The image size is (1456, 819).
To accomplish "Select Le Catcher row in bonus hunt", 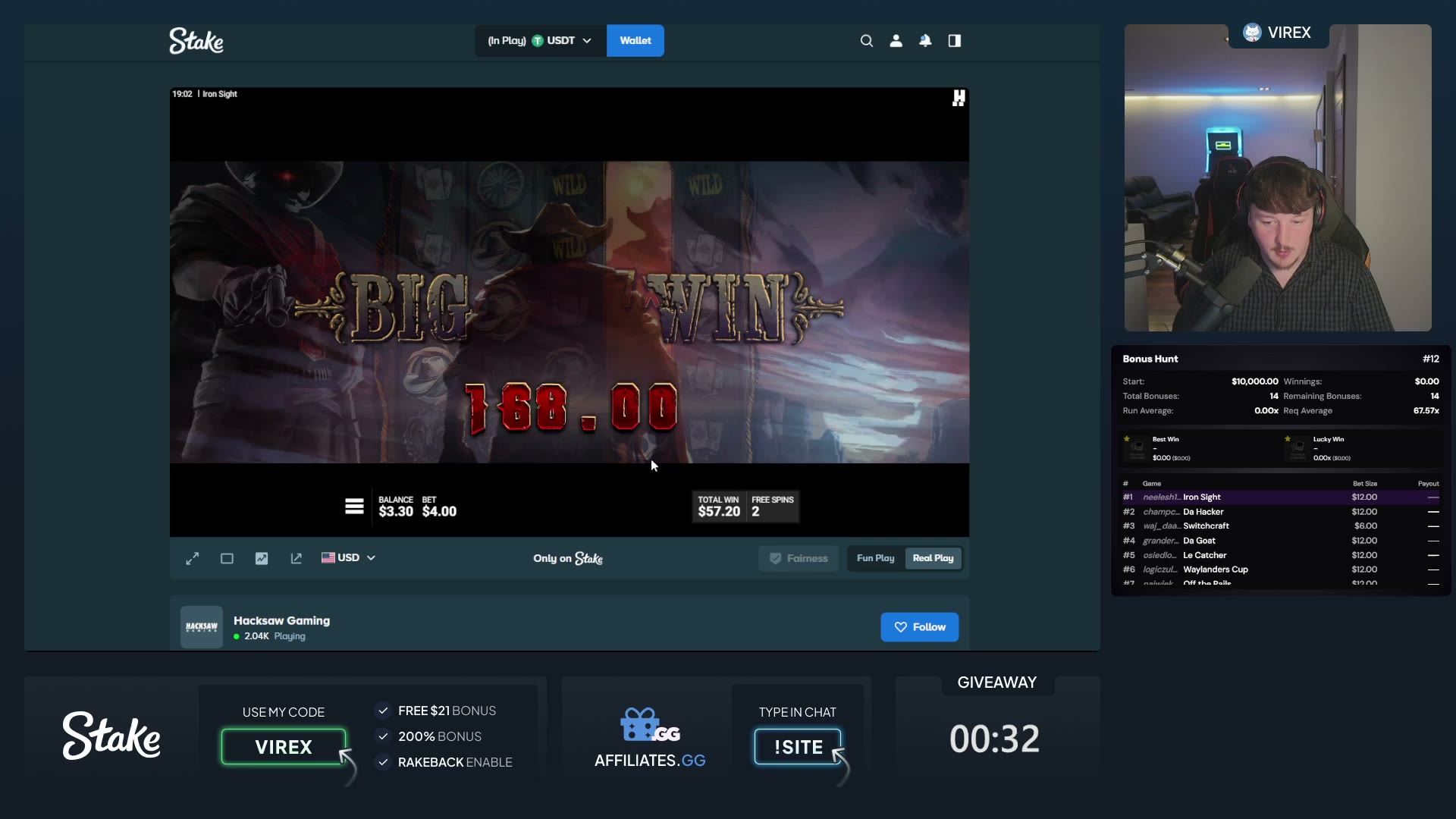I will [x=1281, y=555].
